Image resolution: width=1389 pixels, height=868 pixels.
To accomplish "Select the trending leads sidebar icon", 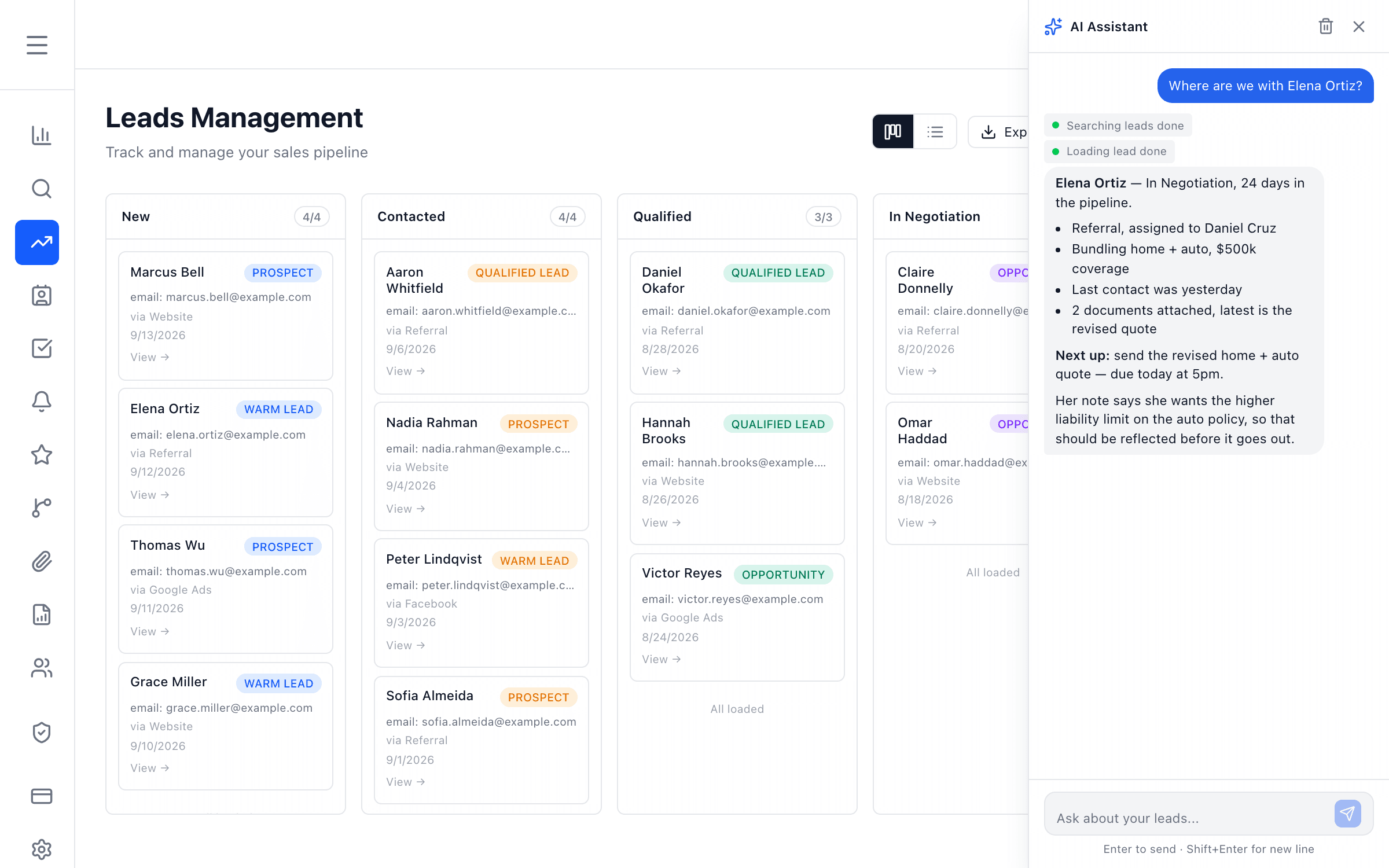I will [37, 242].
